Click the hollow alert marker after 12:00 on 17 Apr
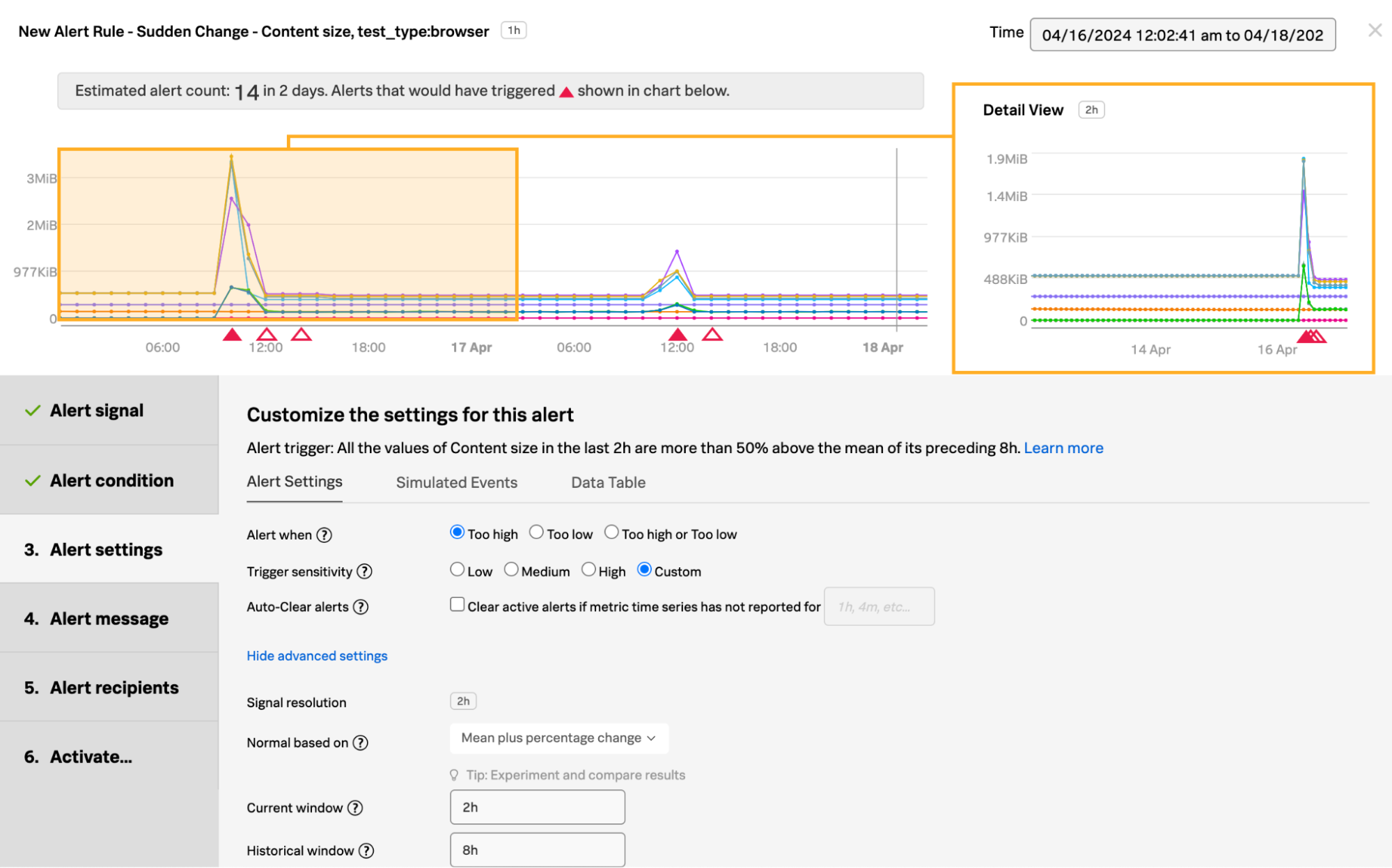 [712, 335]
